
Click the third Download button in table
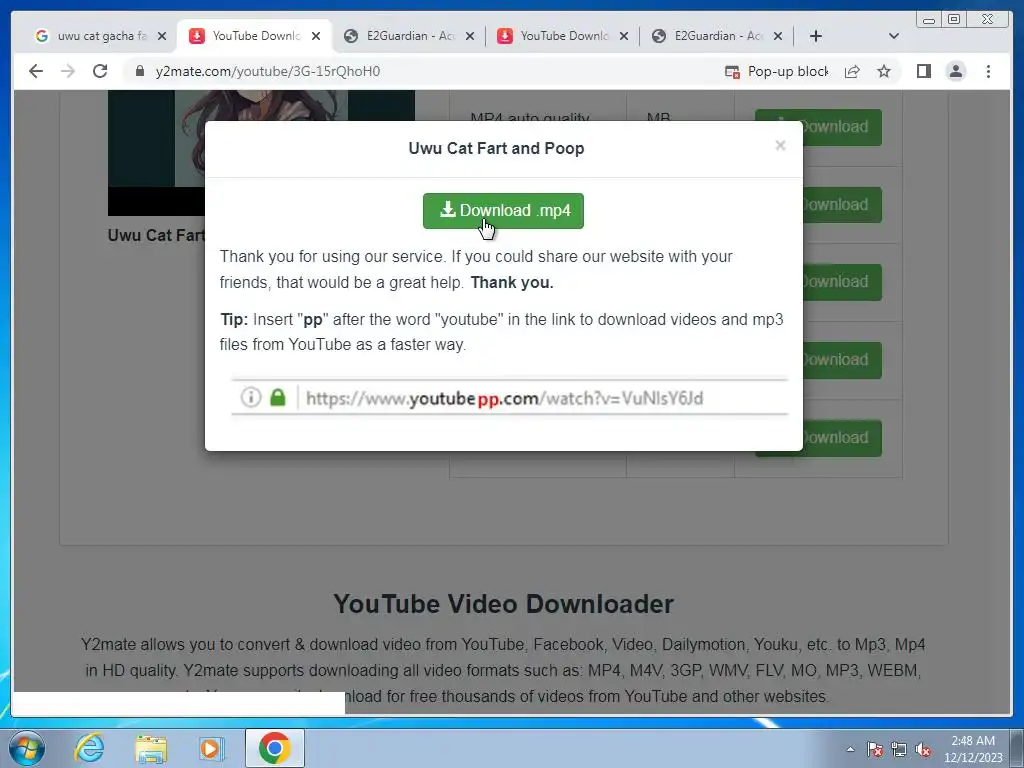(x=842, y=282)
